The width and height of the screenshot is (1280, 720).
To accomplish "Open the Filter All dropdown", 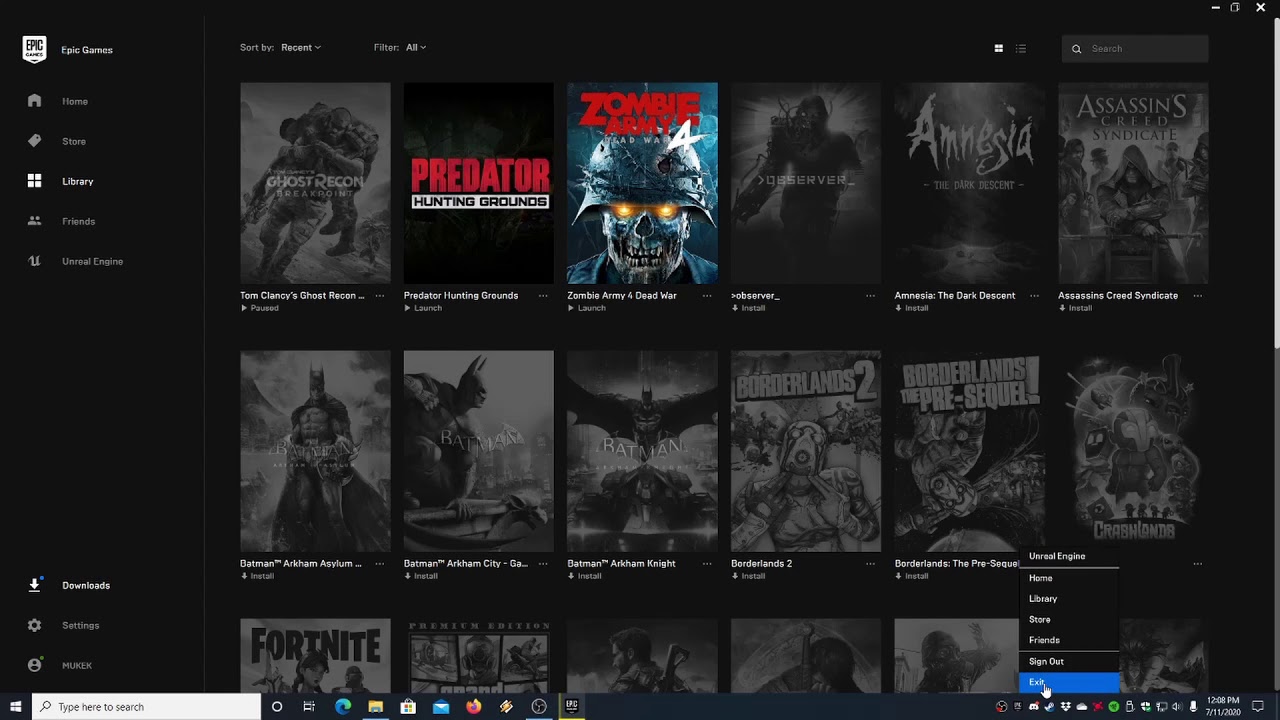I will (x=415, y=47).
